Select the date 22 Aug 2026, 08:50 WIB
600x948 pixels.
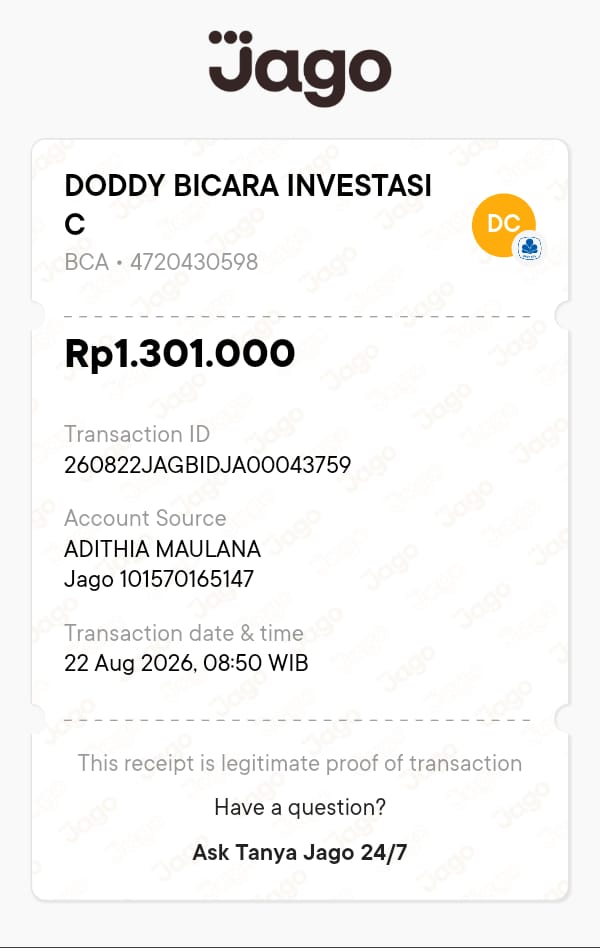click(x=186, y=663)
